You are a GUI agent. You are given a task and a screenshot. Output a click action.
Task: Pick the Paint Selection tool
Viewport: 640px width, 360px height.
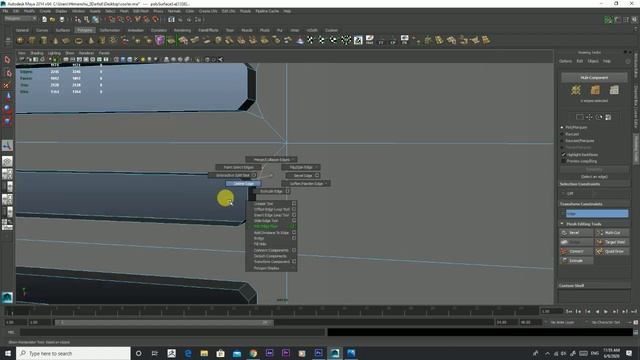click(7, 85)
